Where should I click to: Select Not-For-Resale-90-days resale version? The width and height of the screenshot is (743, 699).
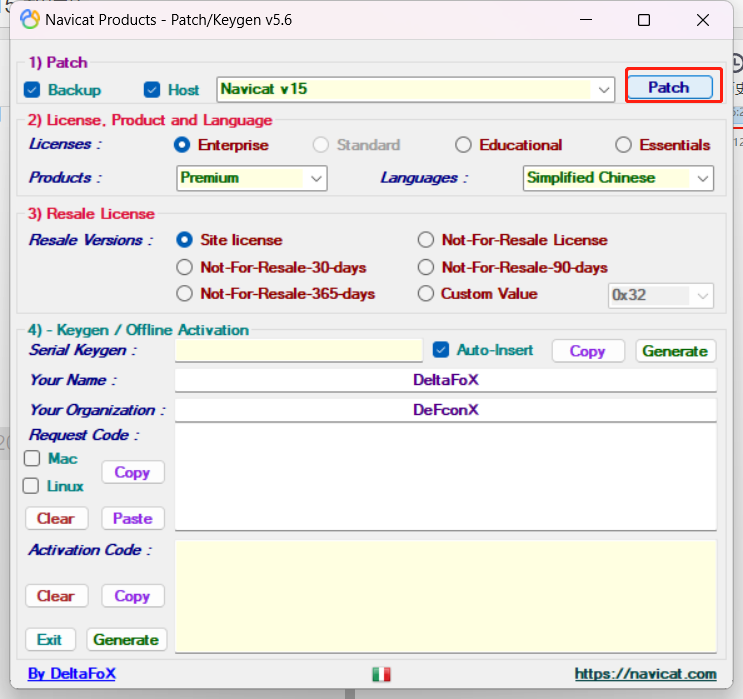(425, 267)
